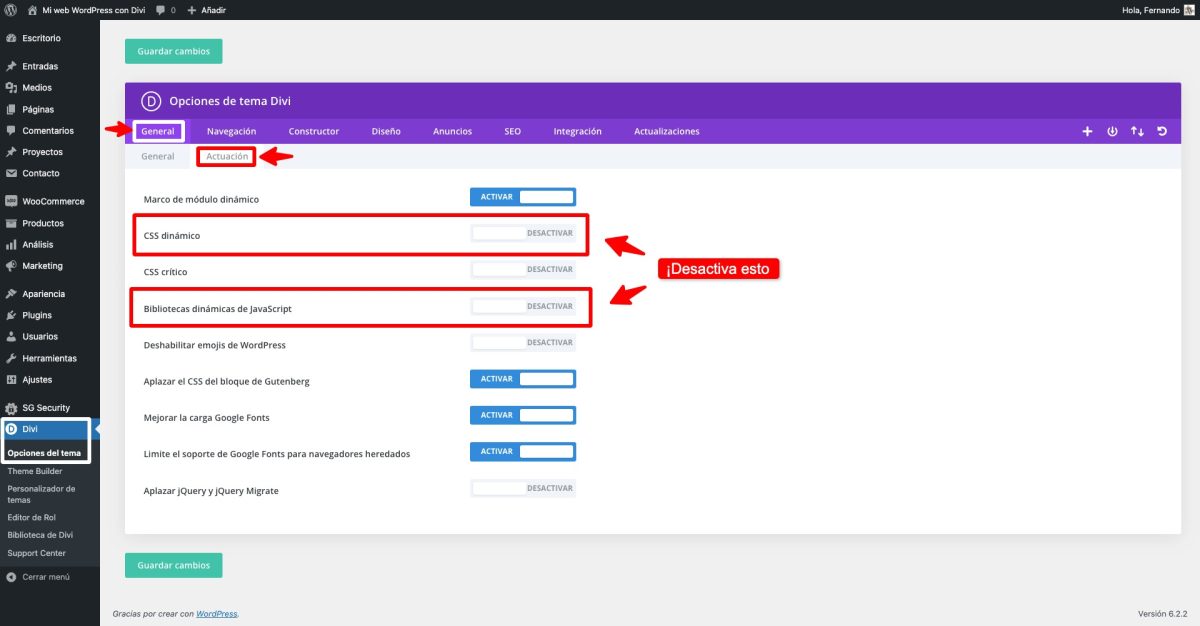Open Theme Builder from the Divi submenu
This screenshot has height=626, width=1200.
(x=33, y=470)
